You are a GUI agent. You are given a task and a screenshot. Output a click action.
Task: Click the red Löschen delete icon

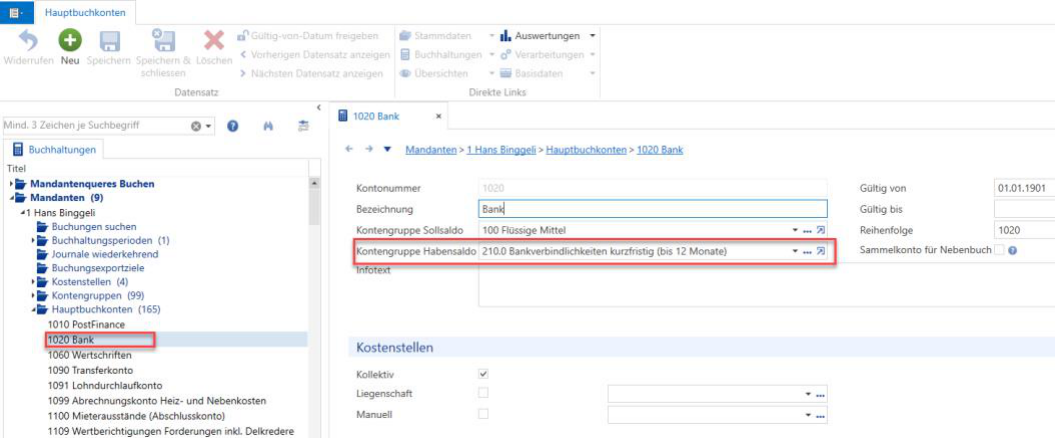214,41
